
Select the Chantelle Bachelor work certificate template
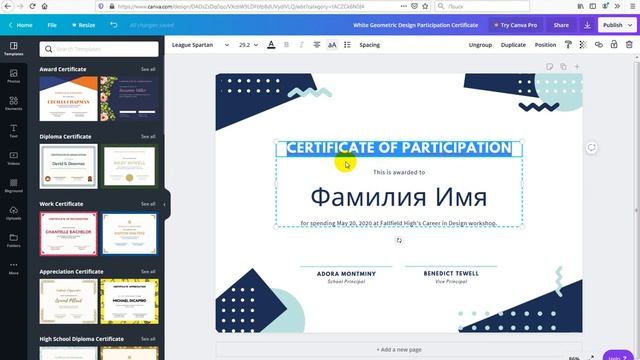[69, 233]
